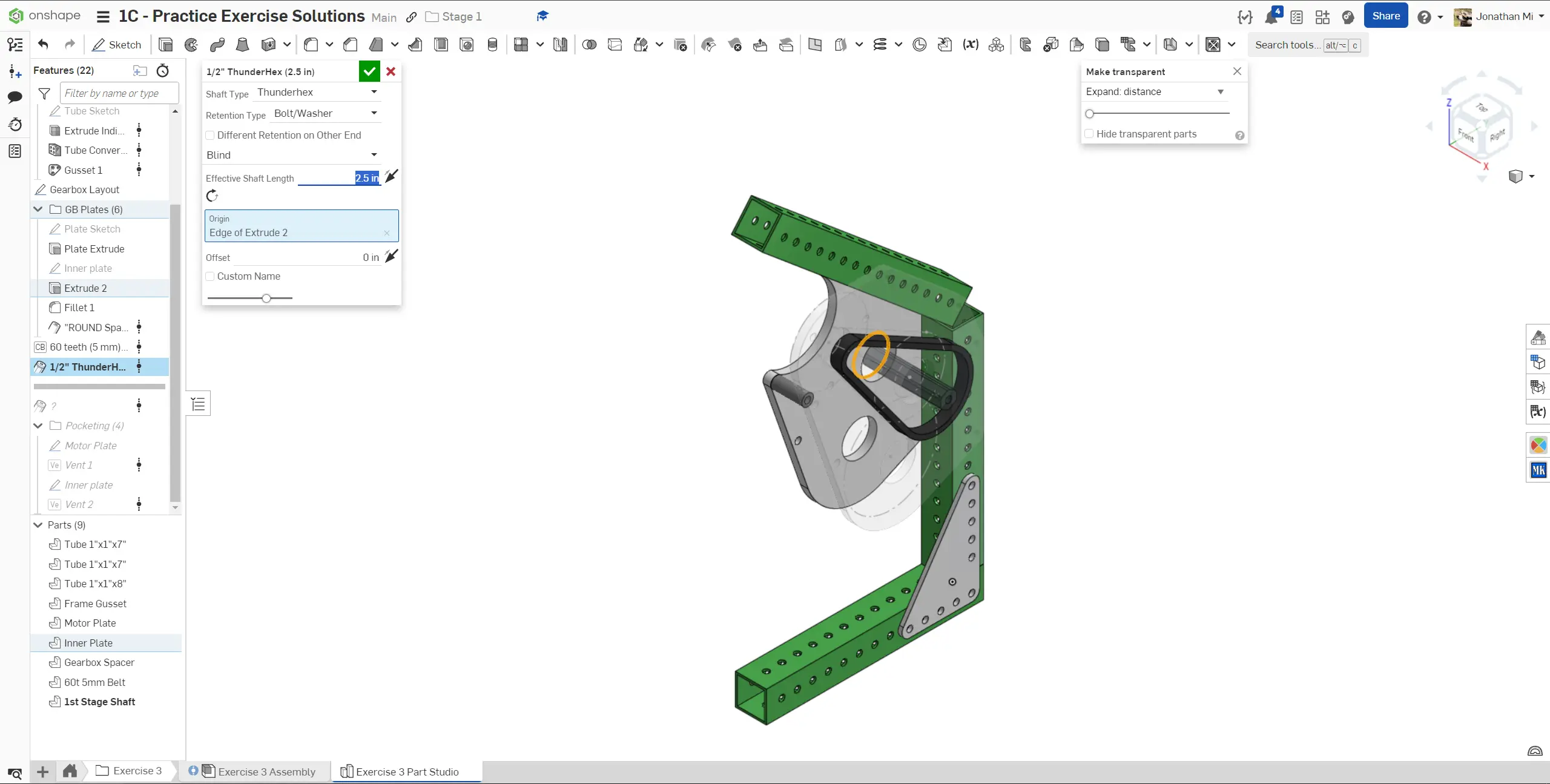The image size is (1550, 784).
Task: Check the Custom Name checkbox
Action: coord(211,277)
